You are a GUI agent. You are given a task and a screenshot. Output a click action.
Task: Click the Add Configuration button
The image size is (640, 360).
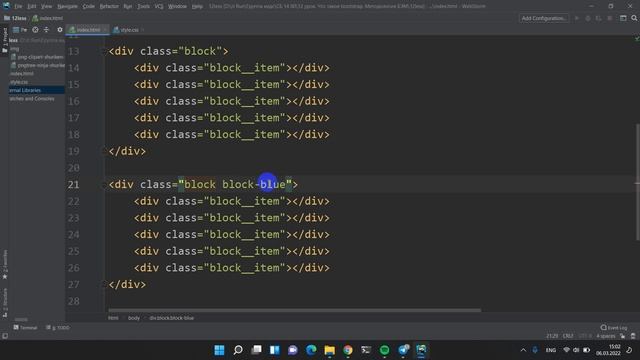tap(544, 18)
